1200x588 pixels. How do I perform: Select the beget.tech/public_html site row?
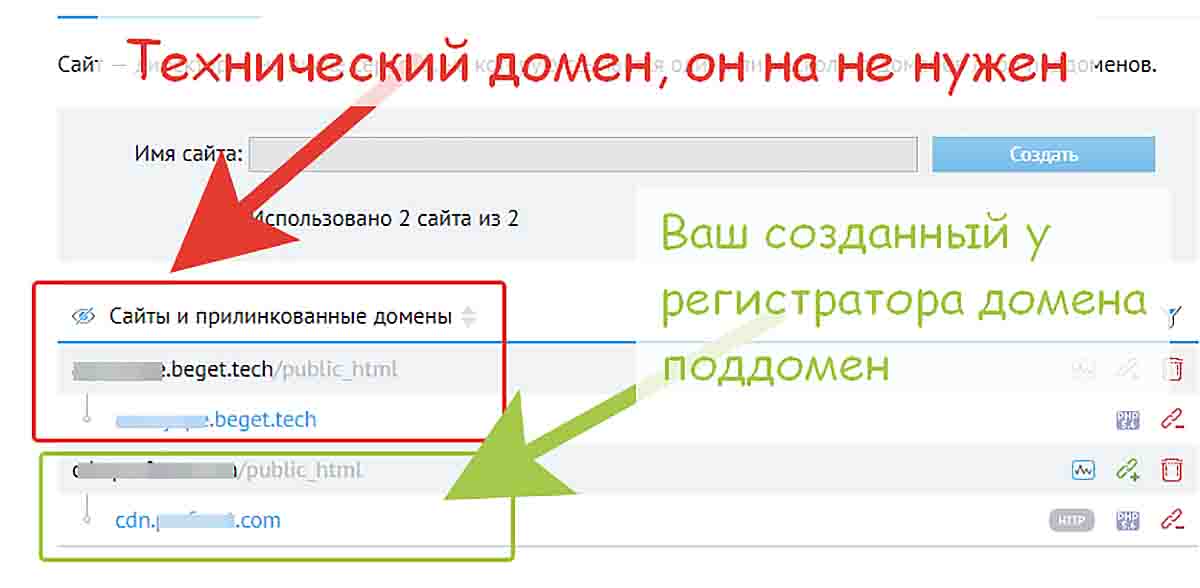(628, 369)
